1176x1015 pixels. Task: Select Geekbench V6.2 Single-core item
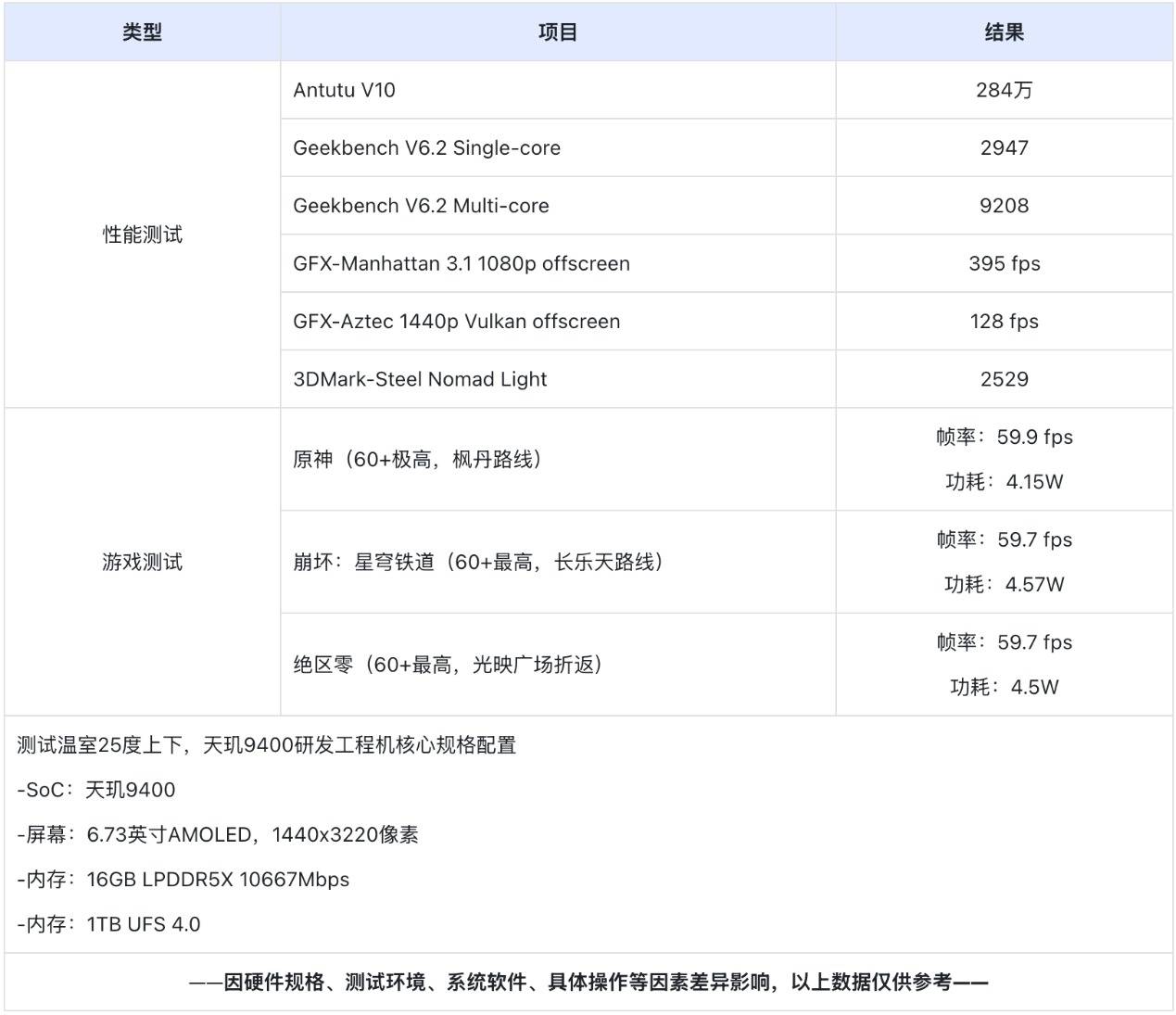point(426,148)
